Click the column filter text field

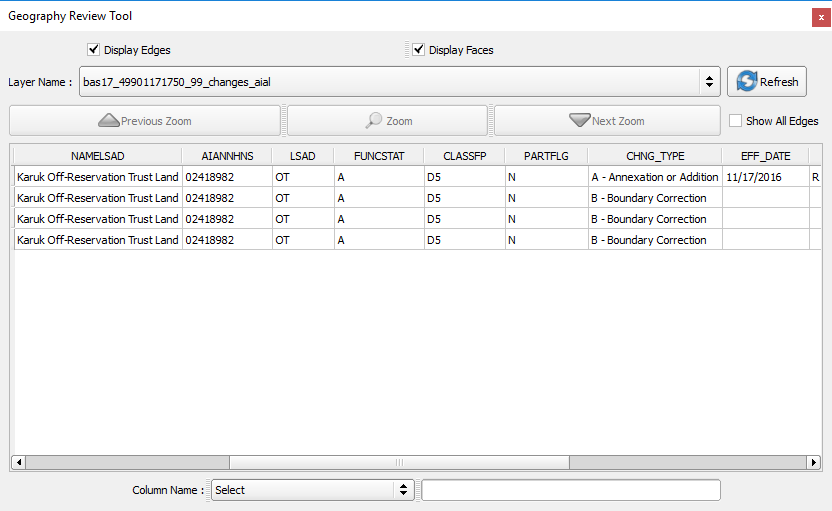(x=570, y=490)
